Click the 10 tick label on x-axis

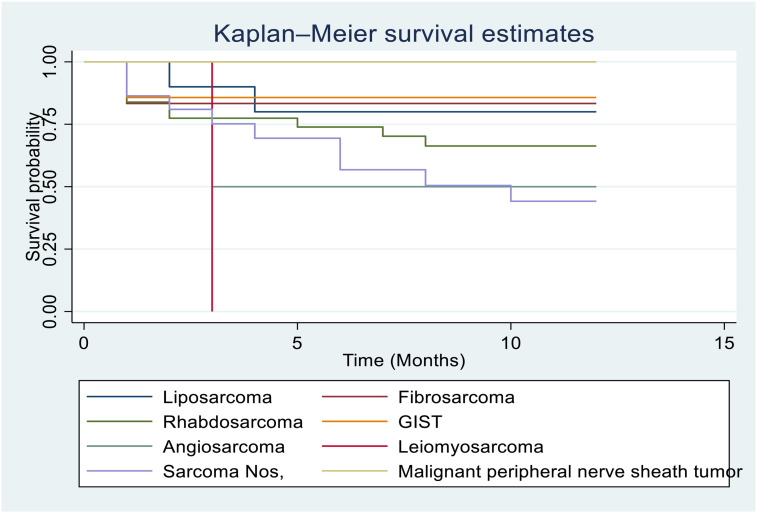pyautogui.click(x=510, y=342)
